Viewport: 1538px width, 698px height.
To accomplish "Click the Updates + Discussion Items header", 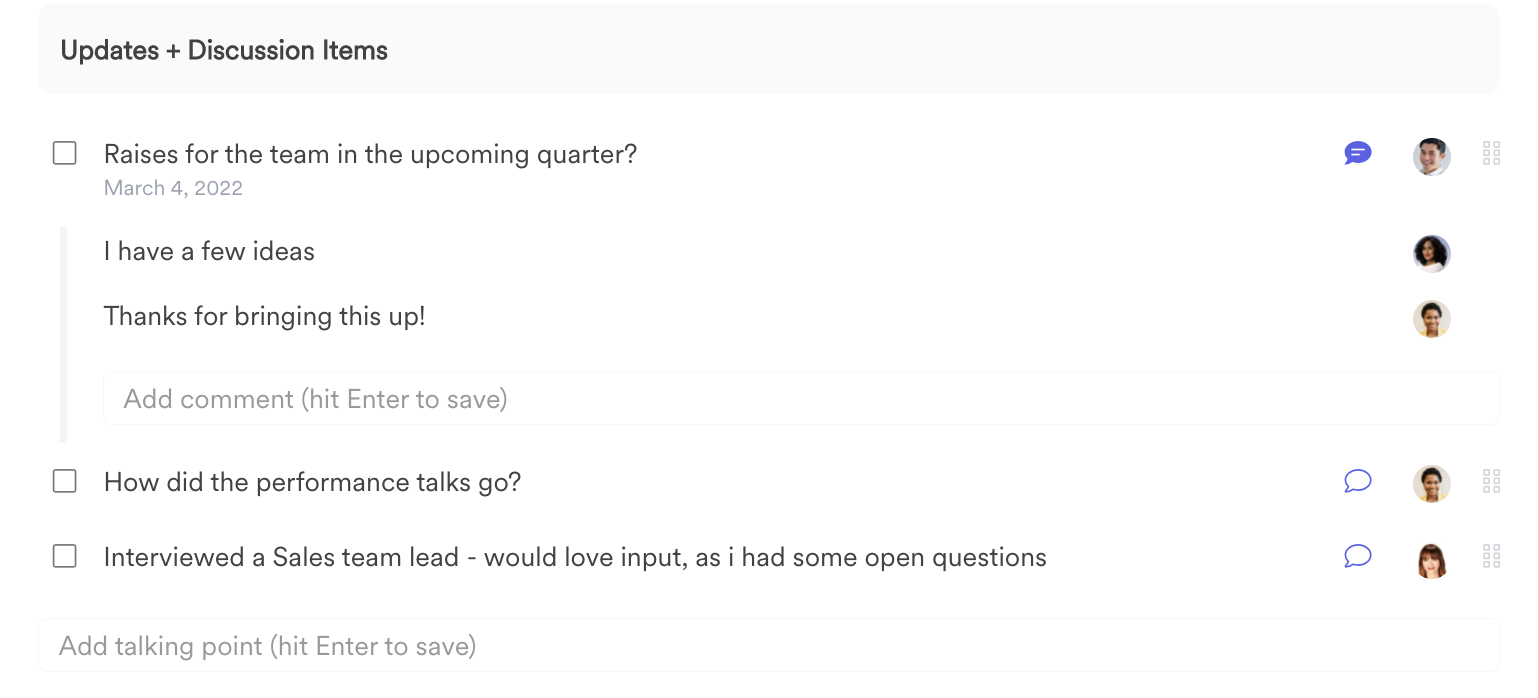I will click(x=224, y=51).
